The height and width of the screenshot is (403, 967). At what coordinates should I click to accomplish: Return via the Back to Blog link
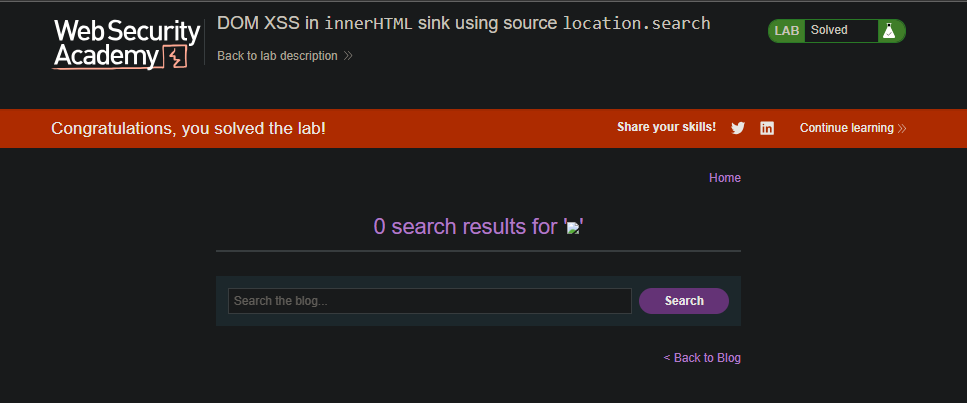(x=702, y=358)
